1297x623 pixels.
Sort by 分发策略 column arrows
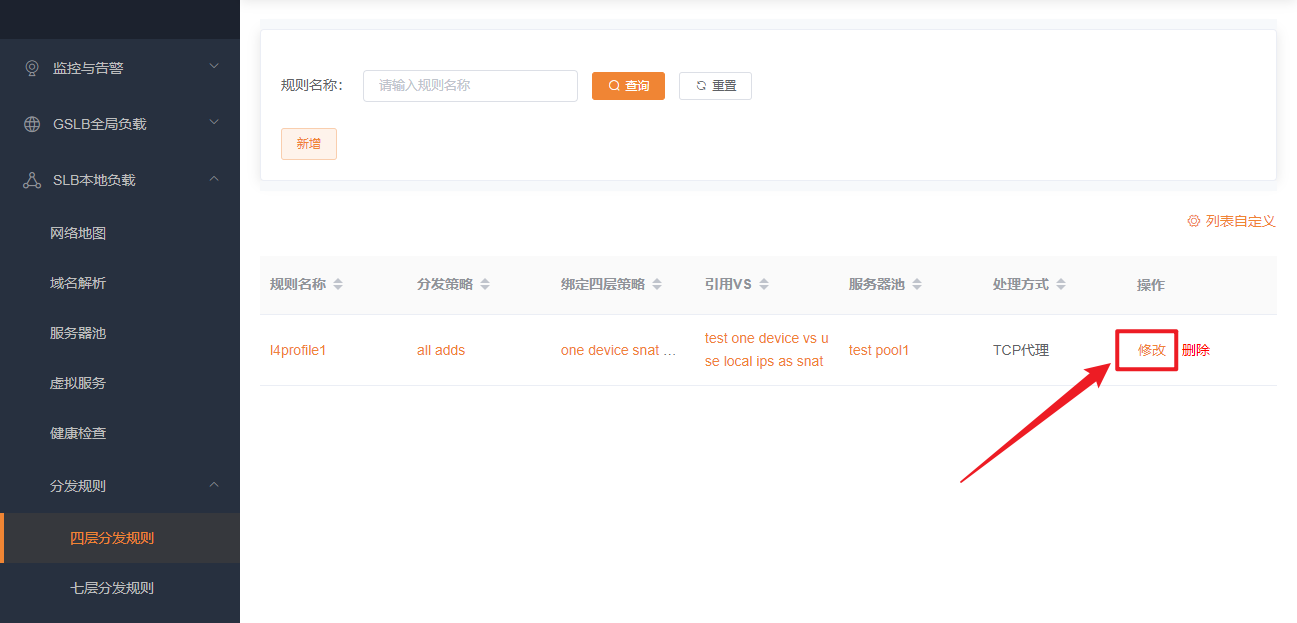[x=485, y=284]
